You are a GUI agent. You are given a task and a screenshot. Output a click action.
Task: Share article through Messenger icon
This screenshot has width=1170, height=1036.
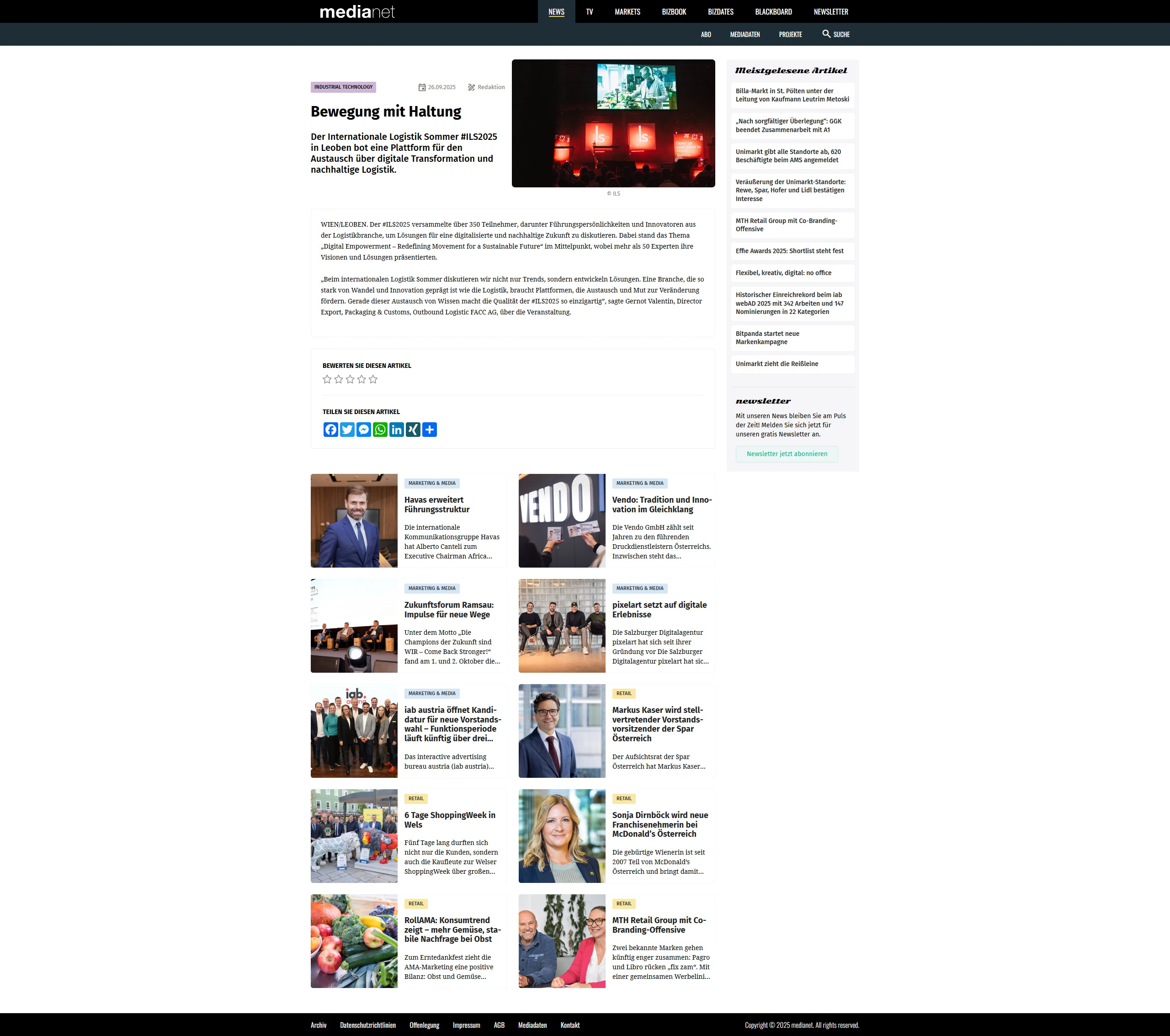coord(363,429)
